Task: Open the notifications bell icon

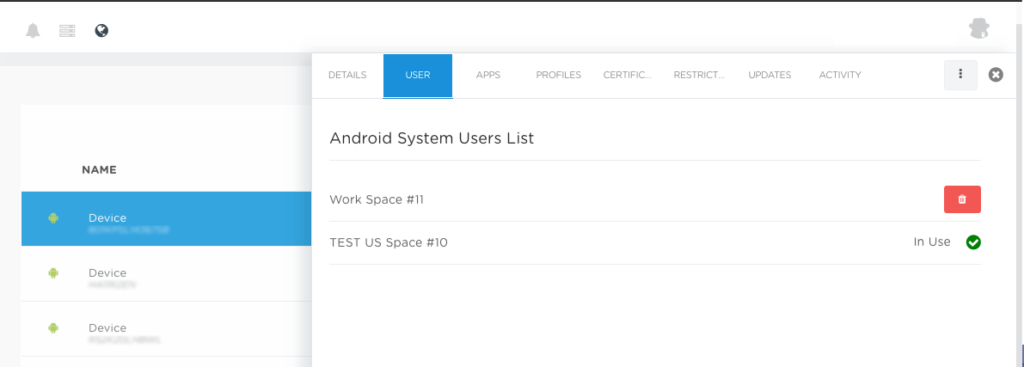Action: (33, 31)
